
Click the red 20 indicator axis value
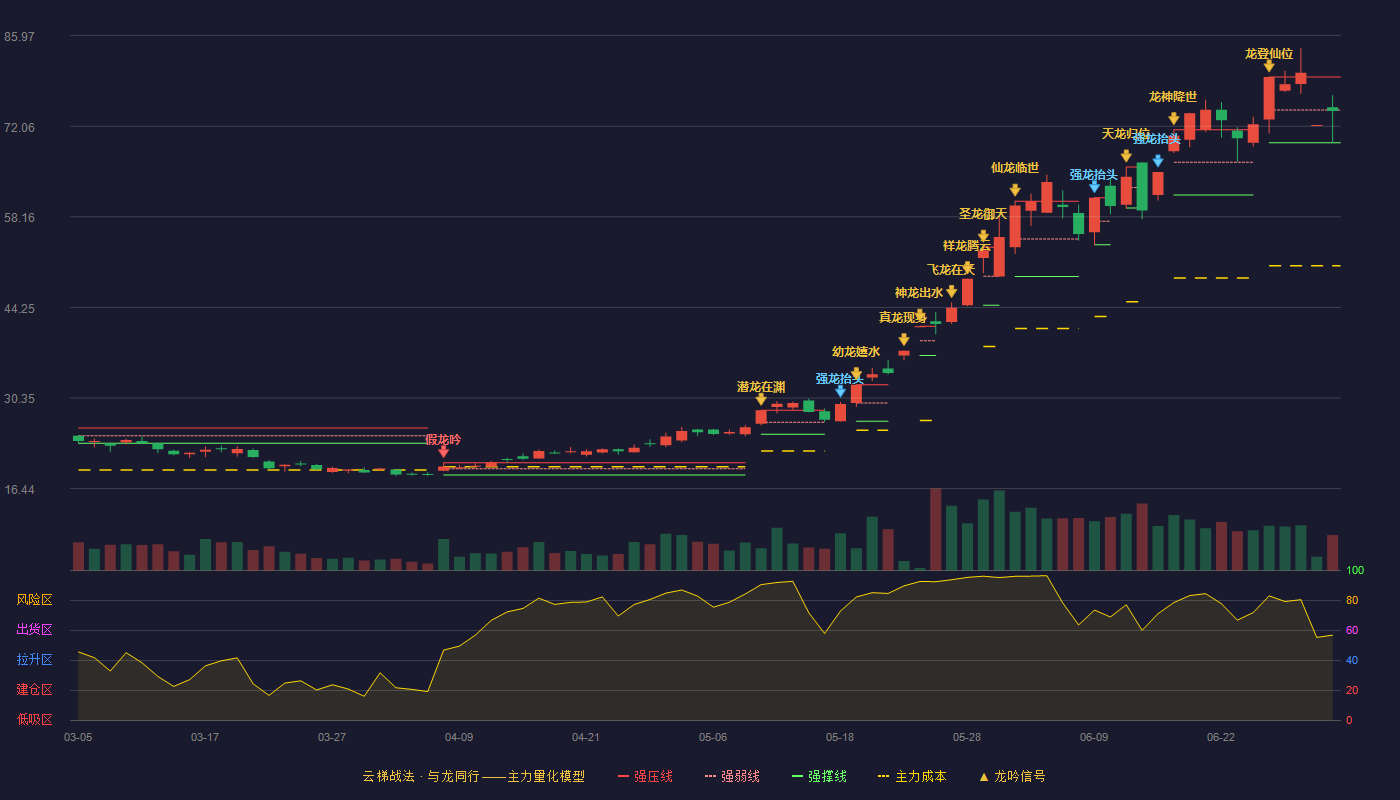(x=1351, y=690)
